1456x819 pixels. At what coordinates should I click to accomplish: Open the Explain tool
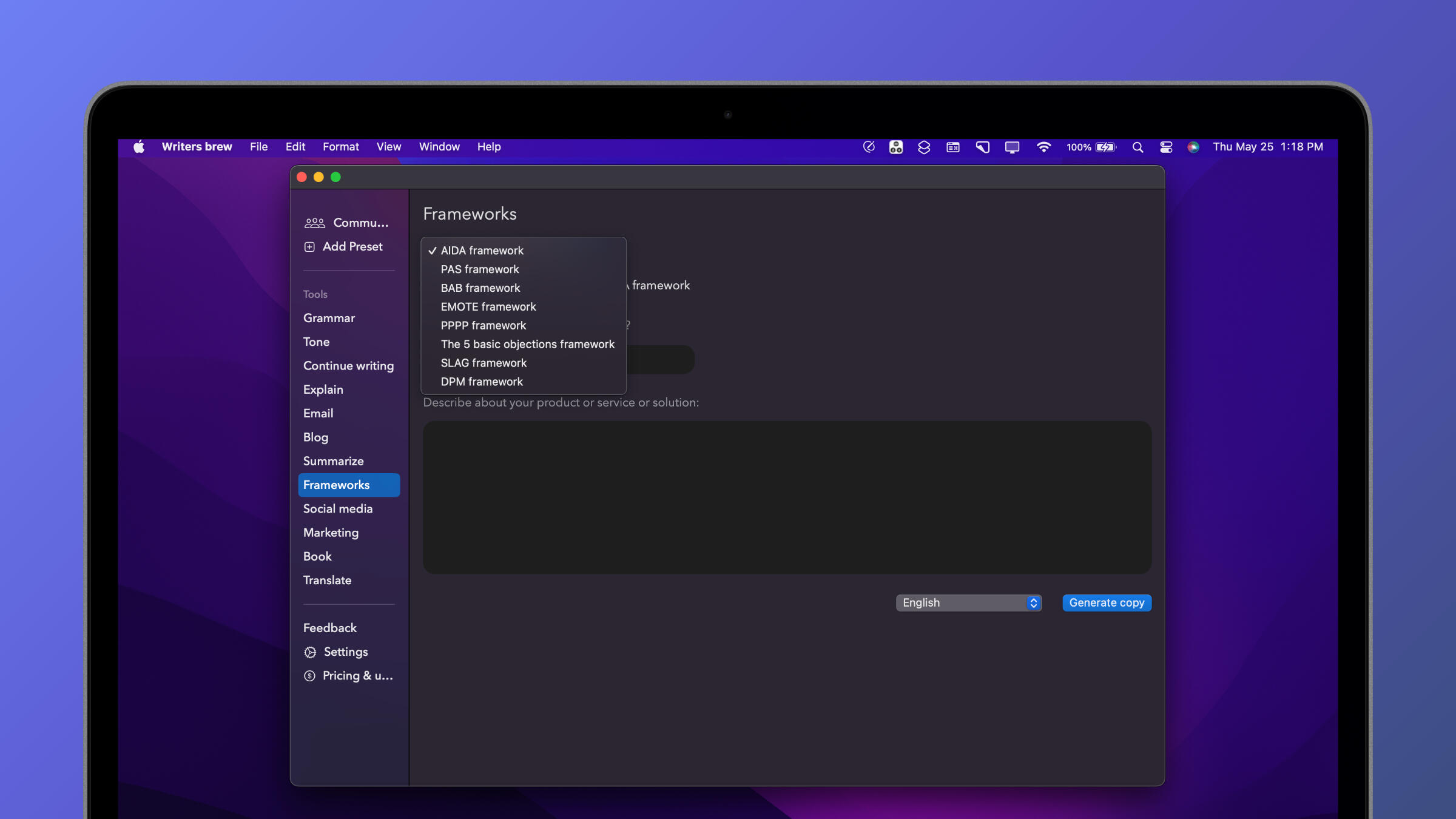(x=349, y=389)
